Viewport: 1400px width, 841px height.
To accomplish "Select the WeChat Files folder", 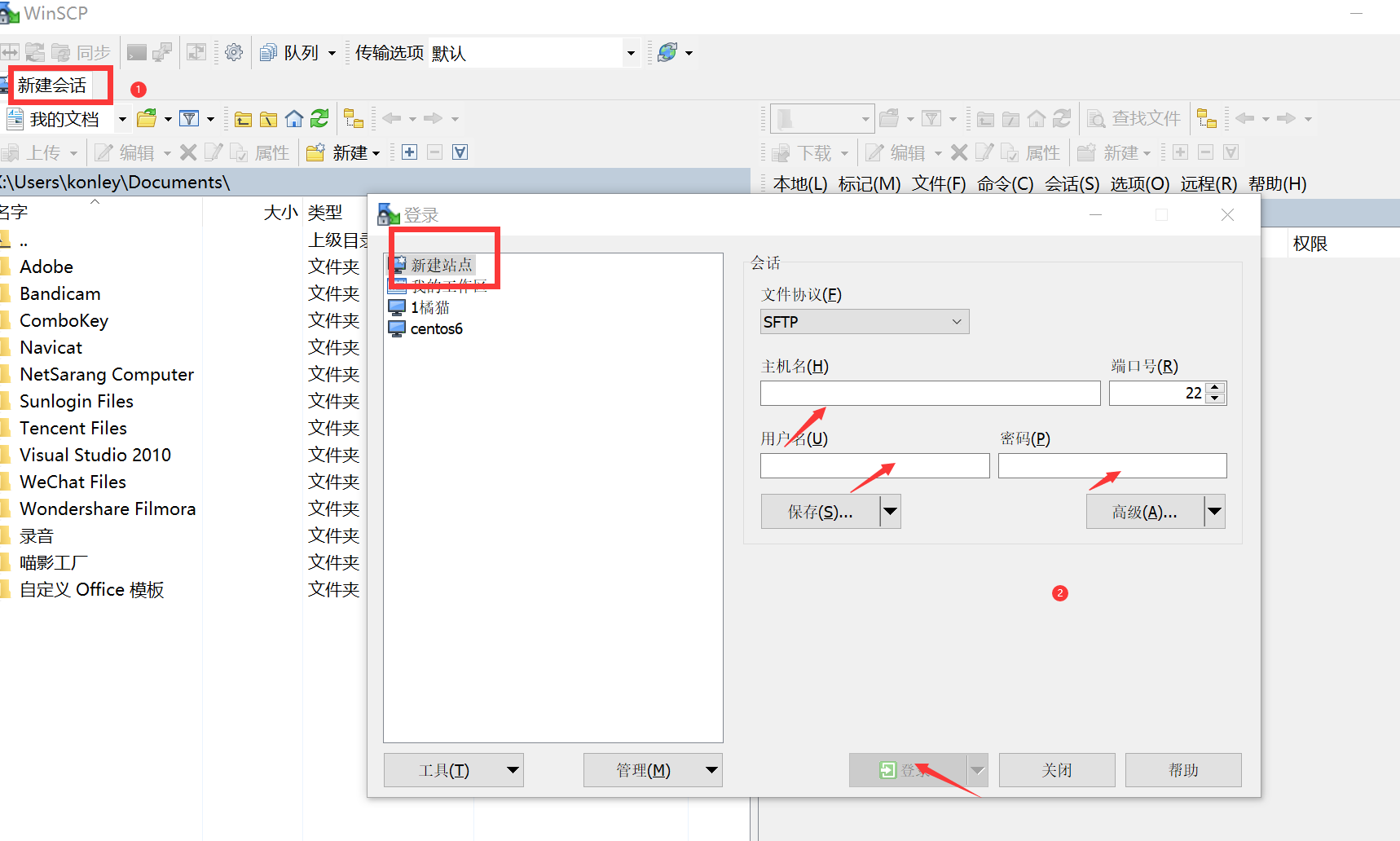I will (x=73, y=482).
